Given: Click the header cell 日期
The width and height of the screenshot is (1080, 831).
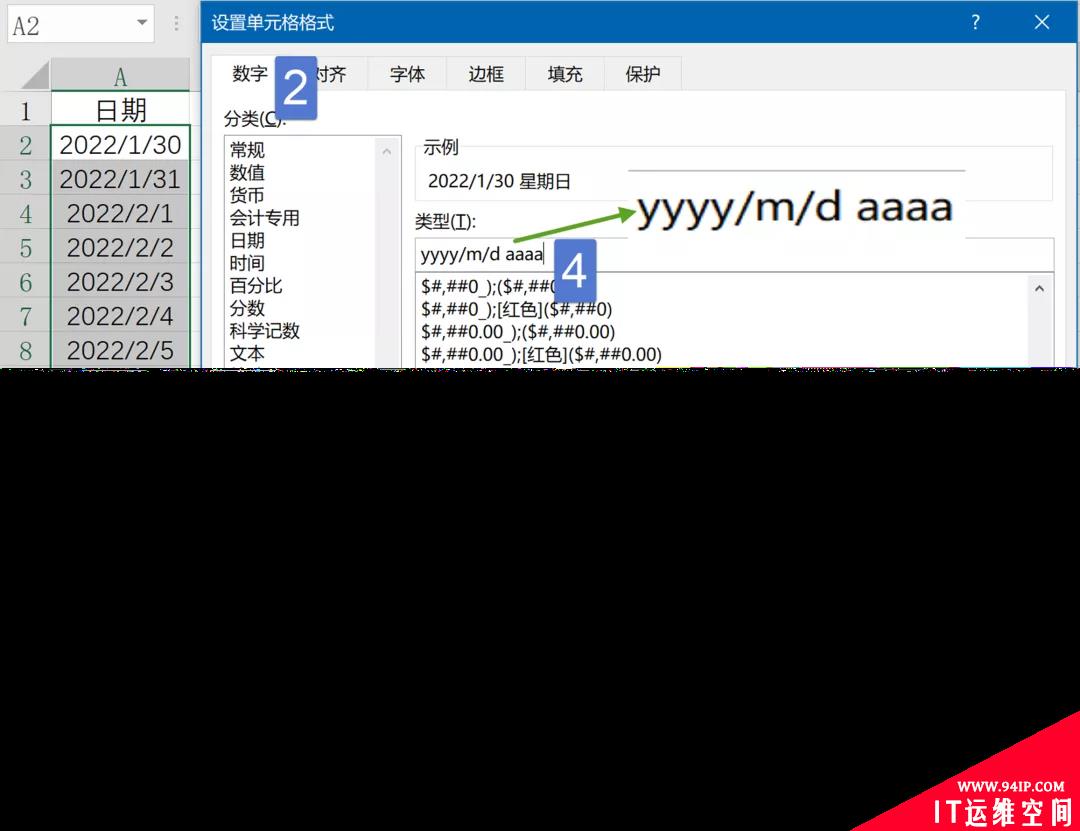Looking at the screenshot, I should coord(120,110).
